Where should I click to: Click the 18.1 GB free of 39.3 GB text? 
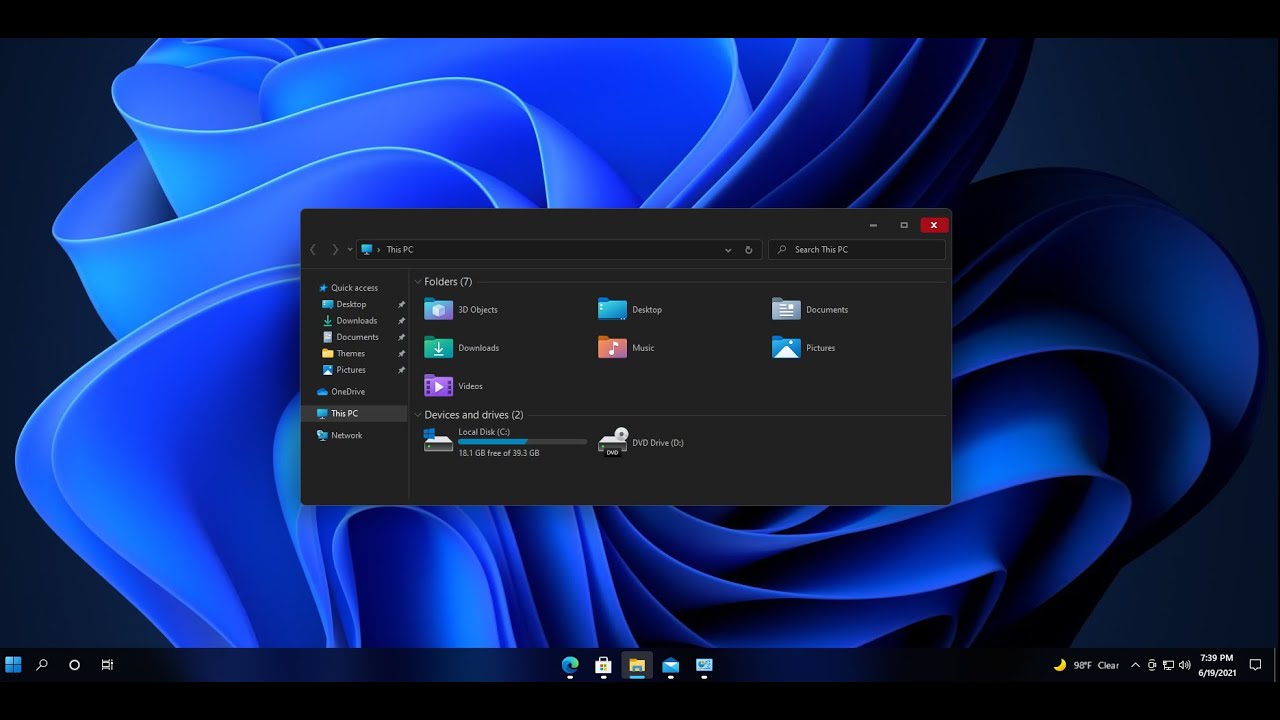(x=498, y=453)
